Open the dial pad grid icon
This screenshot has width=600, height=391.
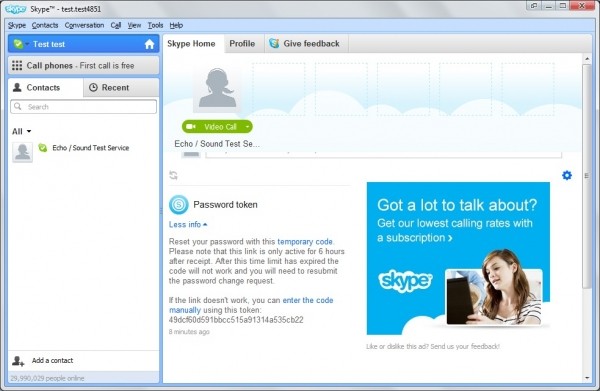(x=17, y=65)
